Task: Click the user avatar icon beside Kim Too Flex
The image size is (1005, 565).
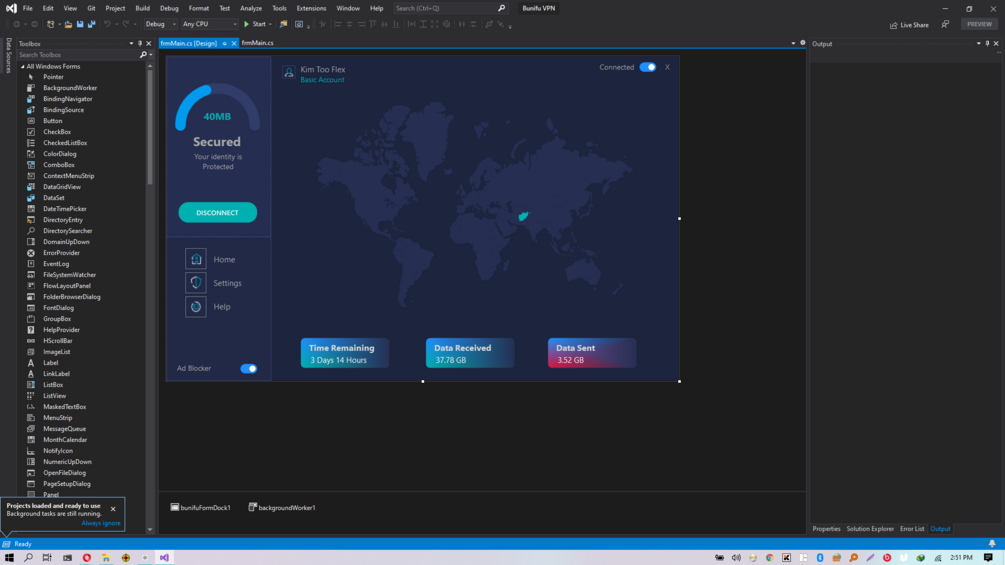Action: pos(288,72)
